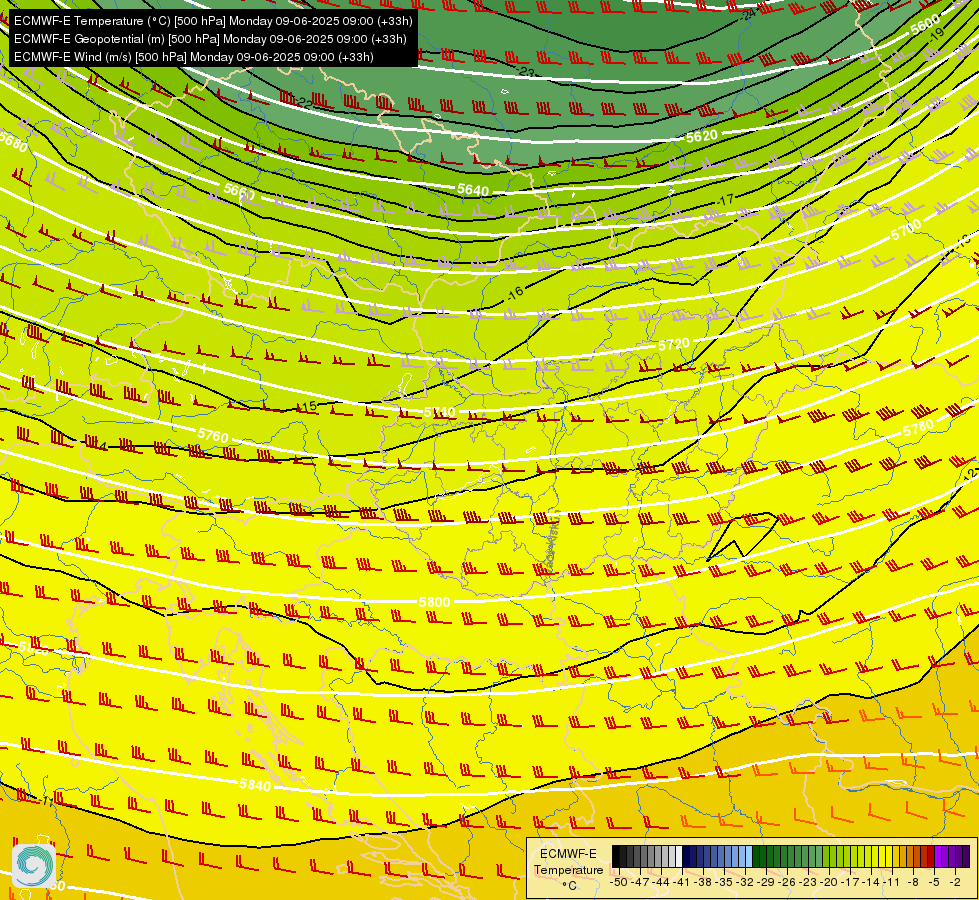
Task: Click the 5760 geopotential contour label
Action: point(213,435)
